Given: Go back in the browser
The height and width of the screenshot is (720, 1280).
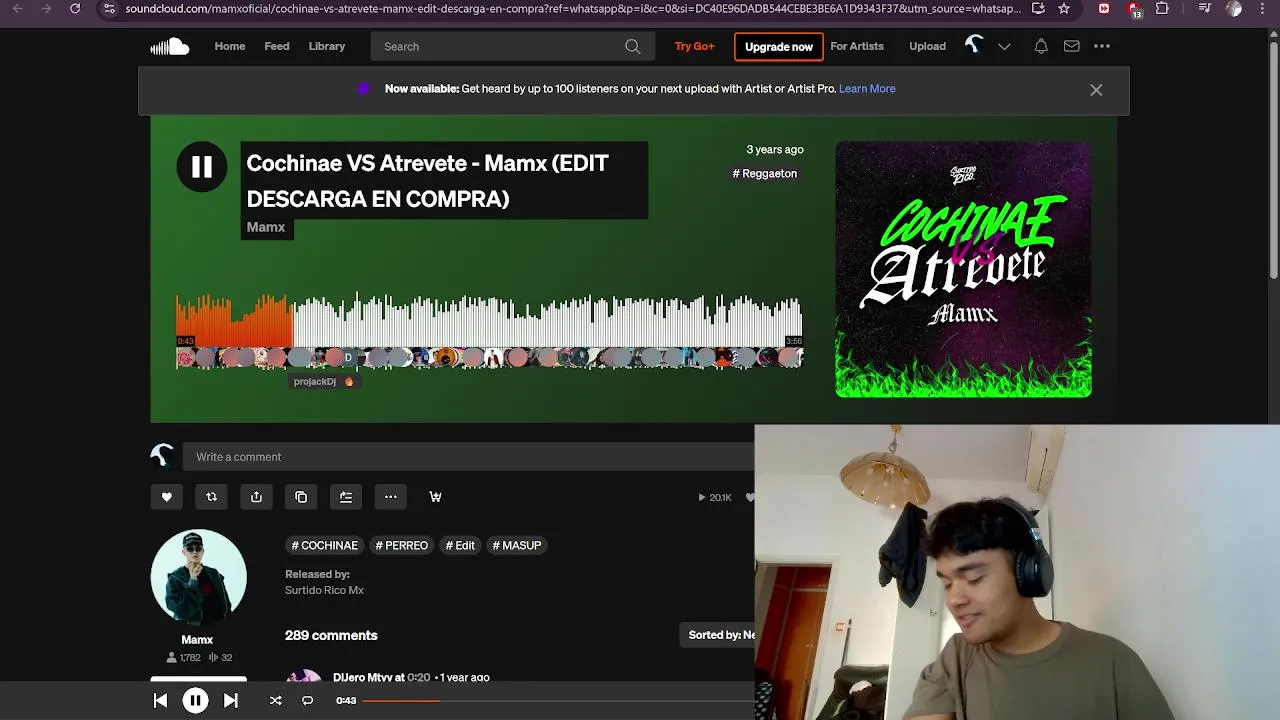Looking at the screenshot, I should (x=17, y=8).
